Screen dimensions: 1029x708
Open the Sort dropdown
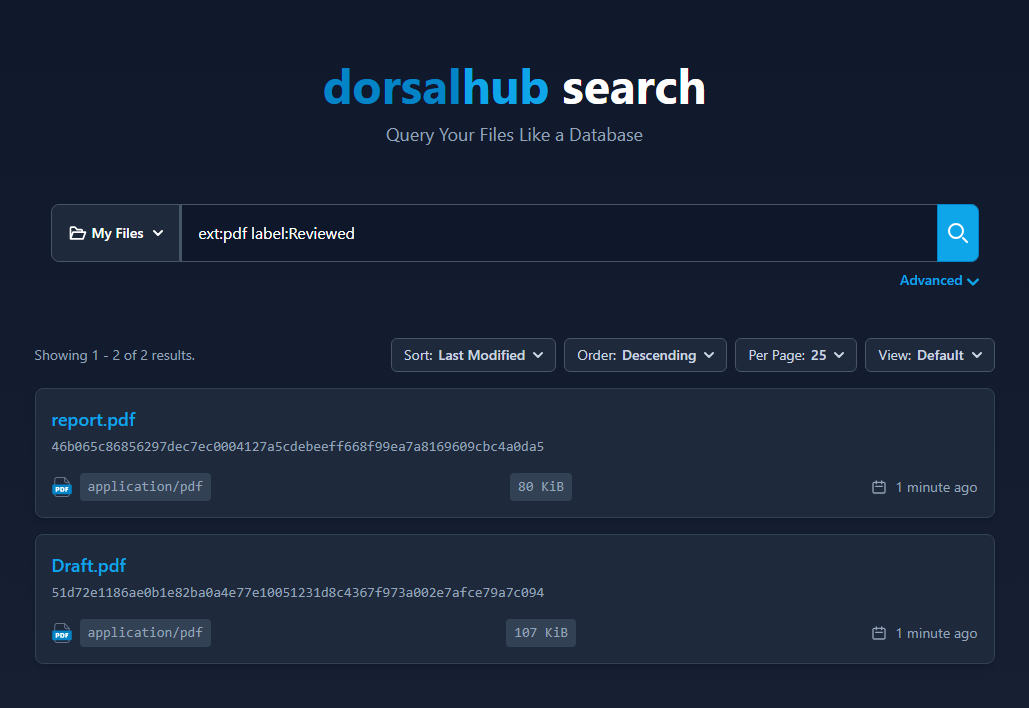[x=472, y=355]
